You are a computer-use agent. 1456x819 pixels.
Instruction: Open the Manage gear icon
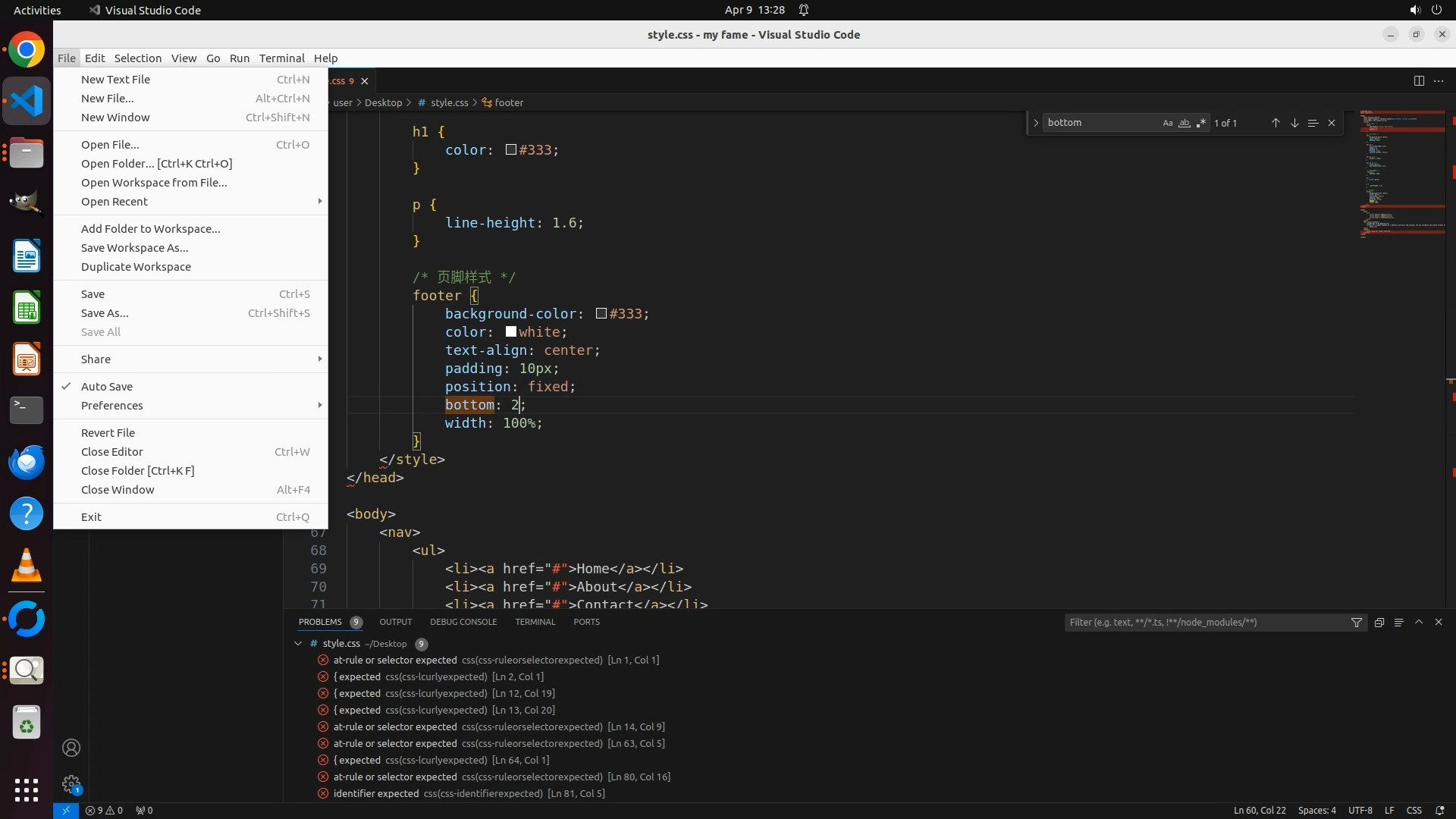[x=71, y=785]
